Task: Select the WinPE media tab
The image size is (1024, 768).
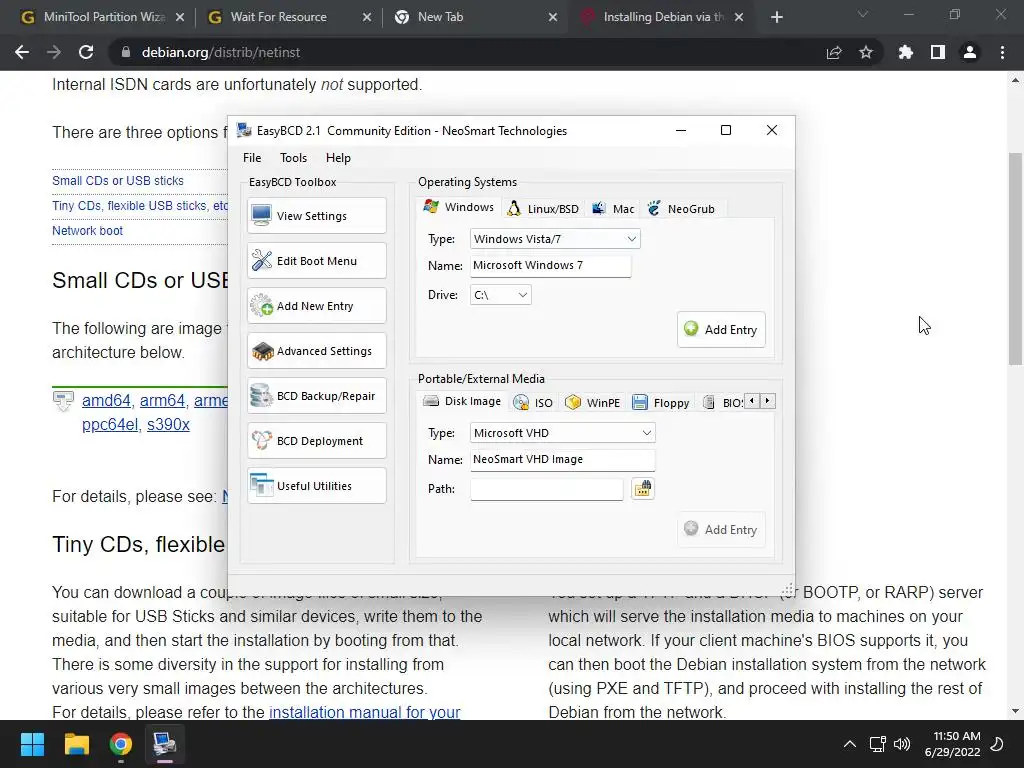Action: point(592,403)
